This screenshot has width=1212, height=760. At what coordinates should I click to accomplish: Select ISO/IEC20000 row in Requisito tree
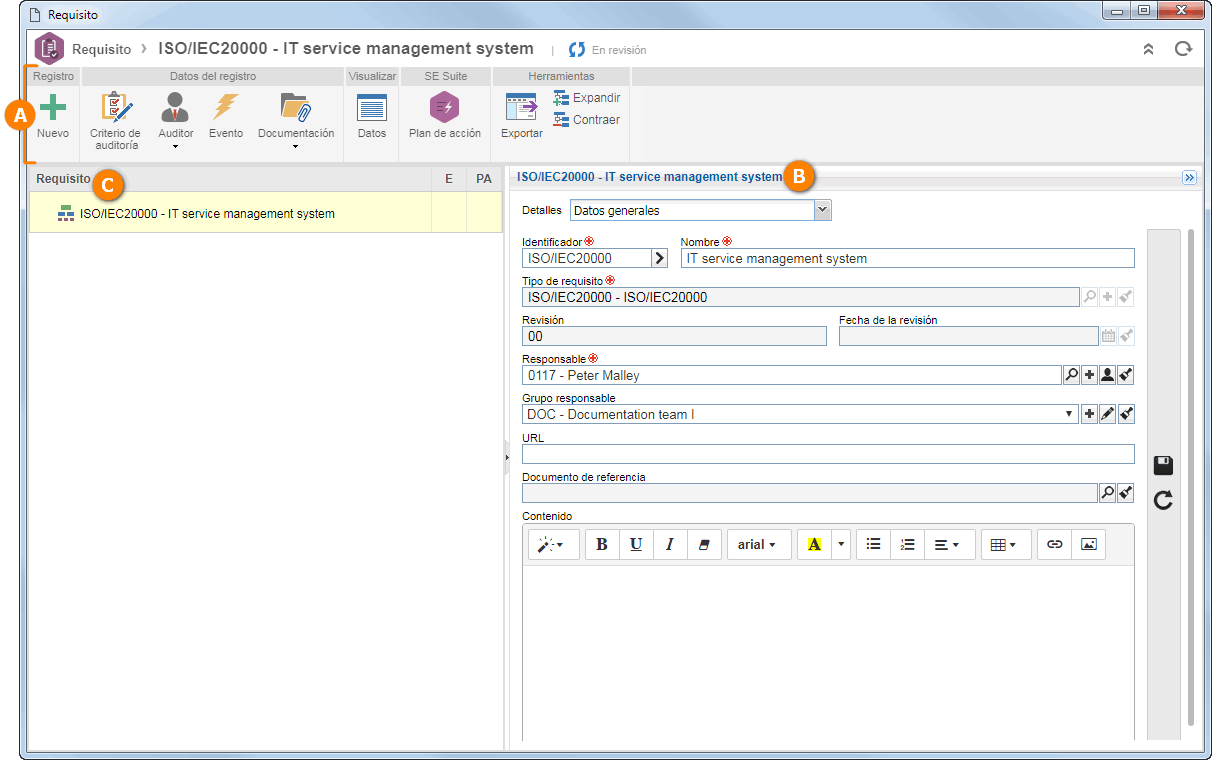point(266,213)
